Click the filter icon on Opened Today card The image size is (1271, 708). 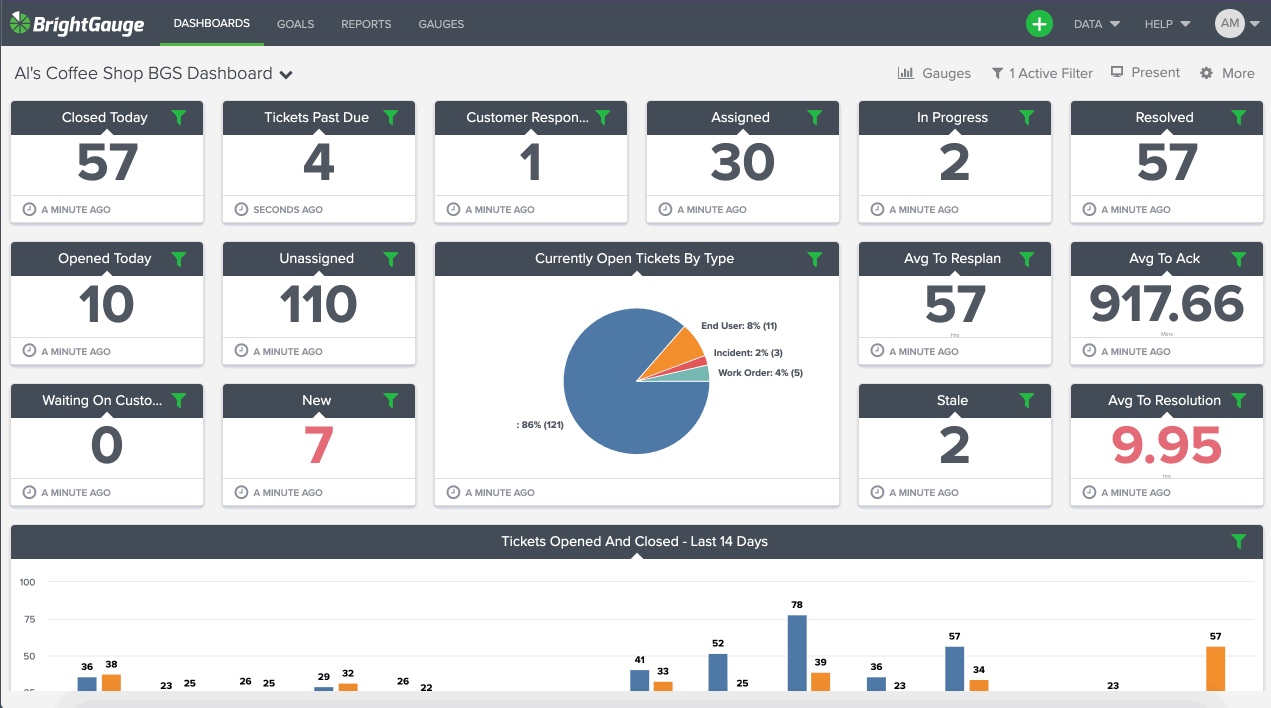coord(179,259)
